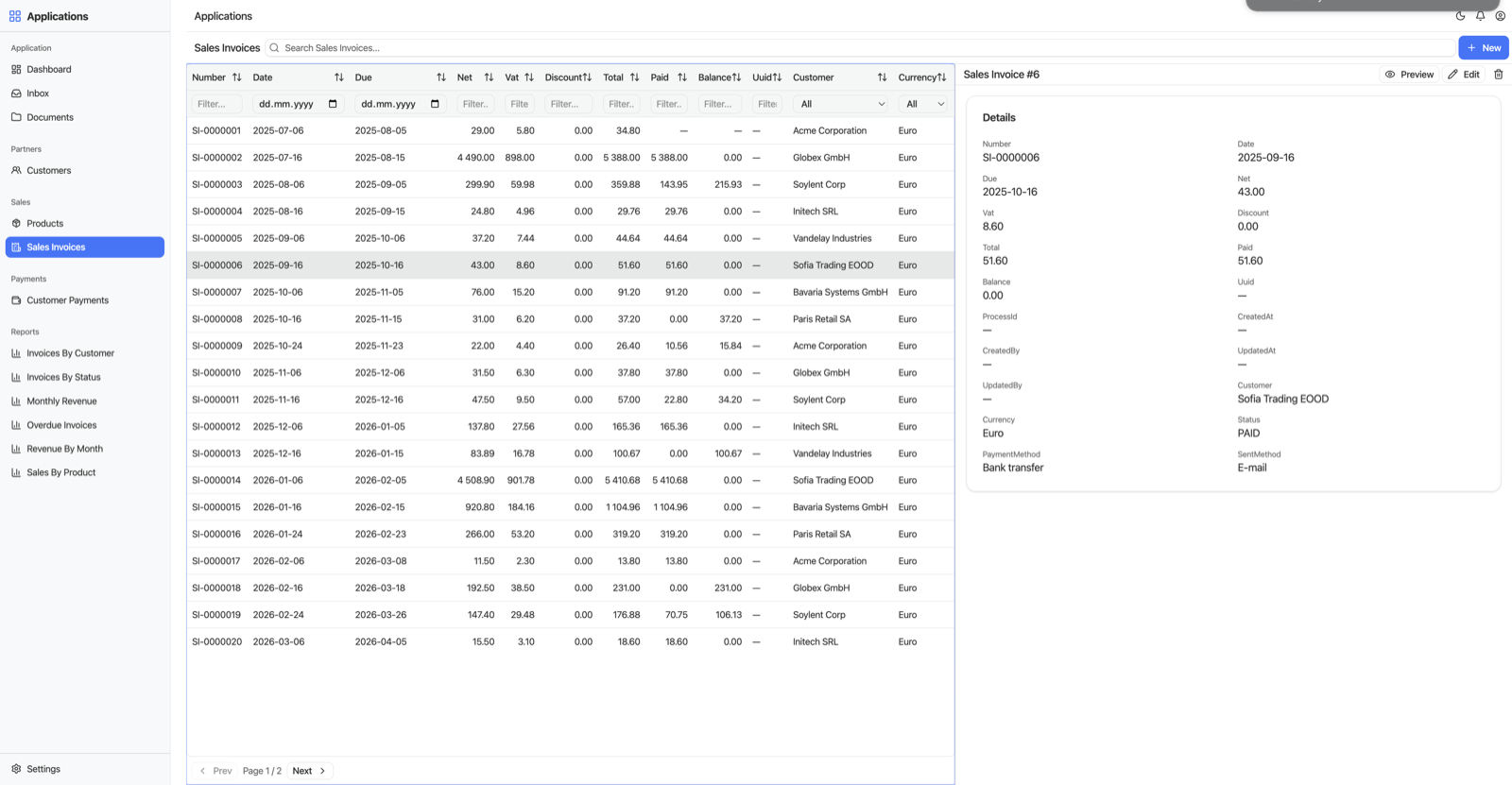Sort by Discount column arrows

(x=587, y=77)
